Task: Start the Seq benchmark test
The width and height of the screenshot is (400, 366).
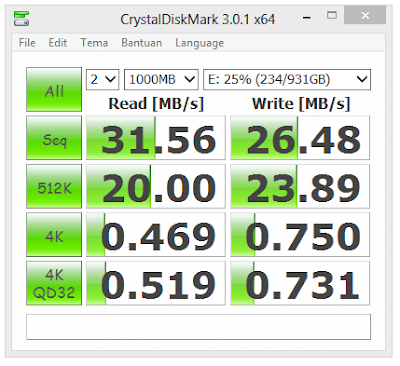Action: coord(54,138)
